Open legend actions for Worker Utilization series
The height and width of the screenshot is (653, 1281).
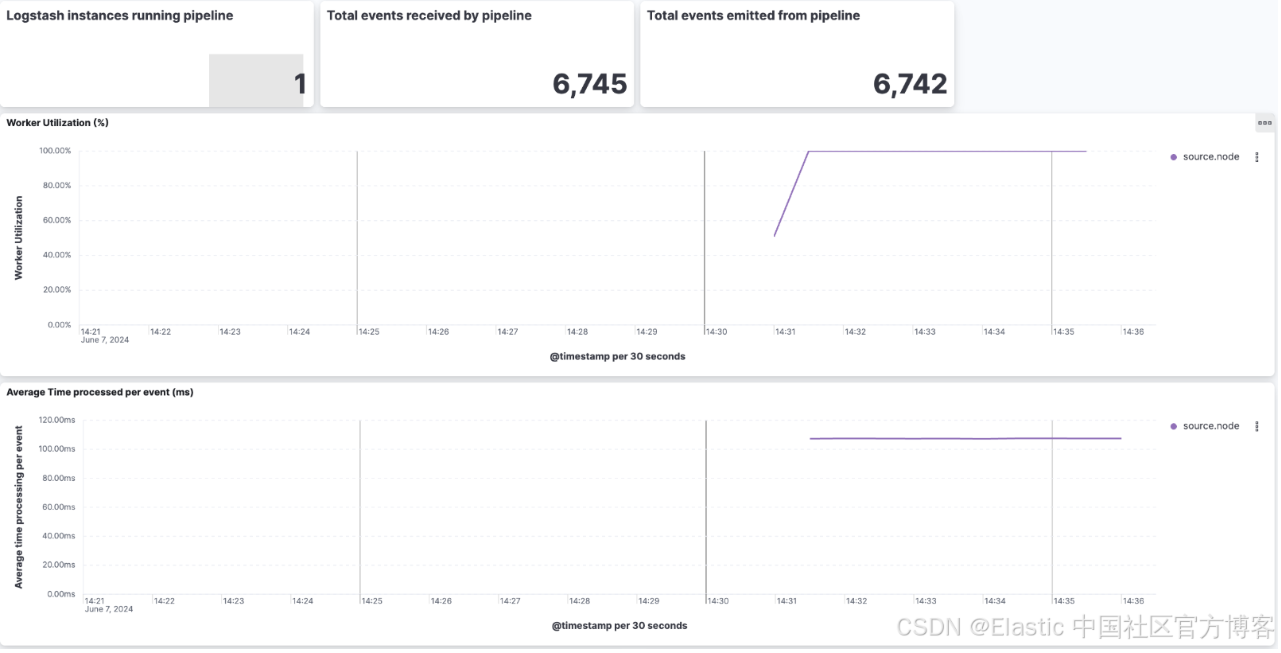(x=1257, y=157)
